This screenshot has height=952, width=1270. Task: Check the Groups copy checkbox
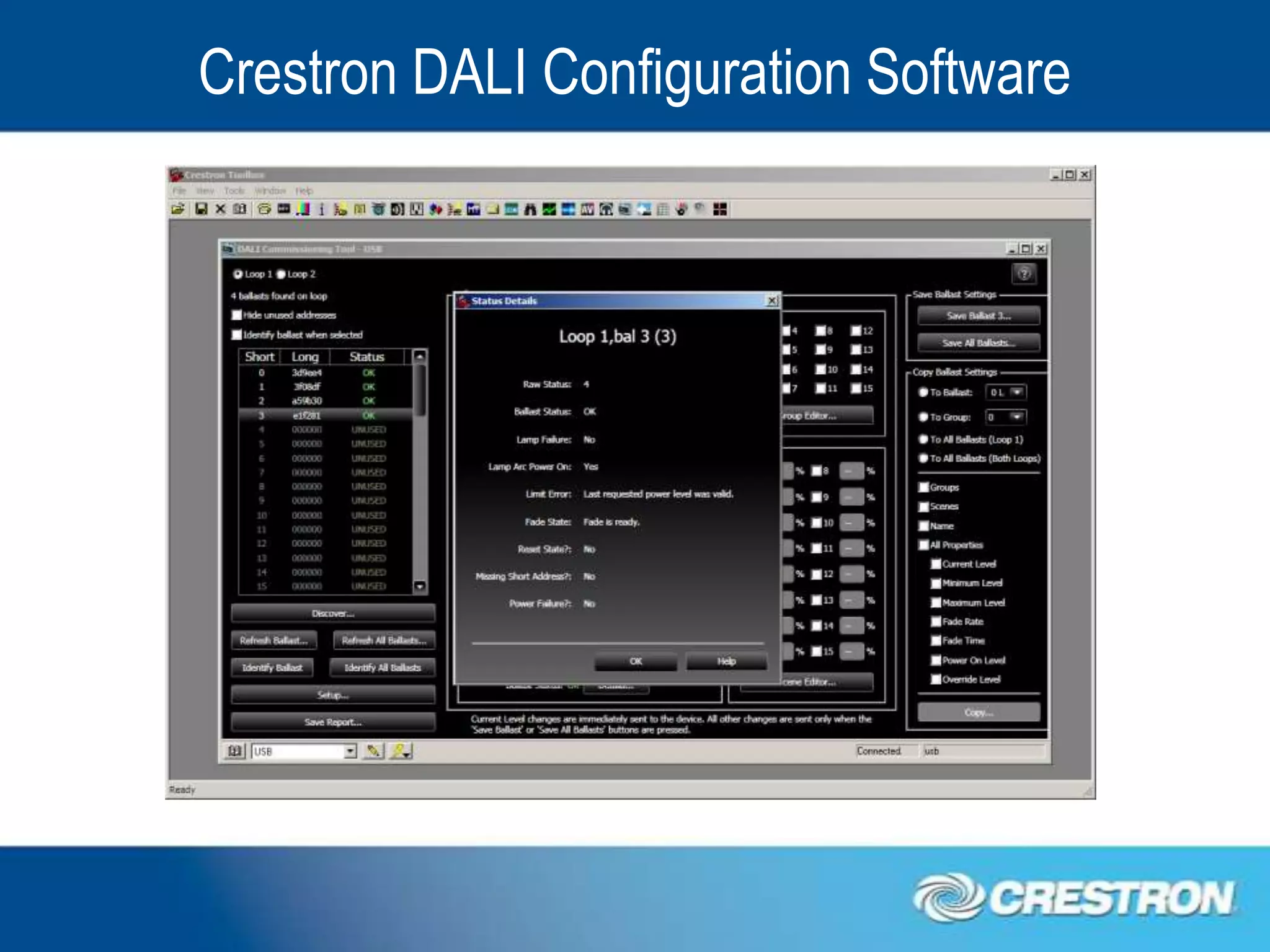924,487
